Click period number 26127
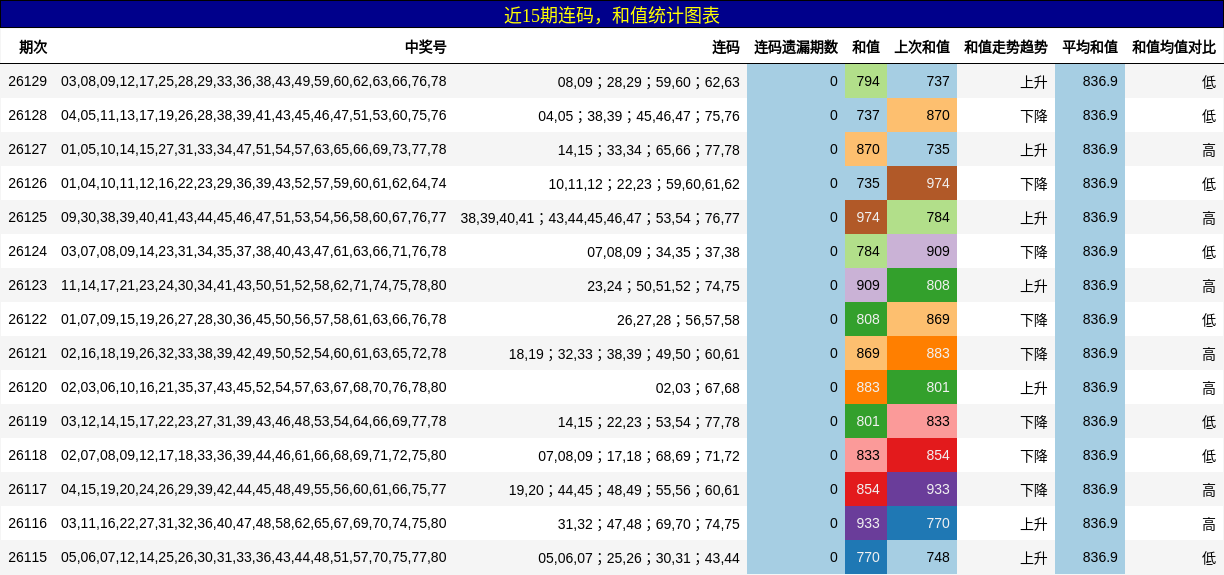Image resolution: width=1224 pixels, height=575 pixels. (x=27, y=149)
